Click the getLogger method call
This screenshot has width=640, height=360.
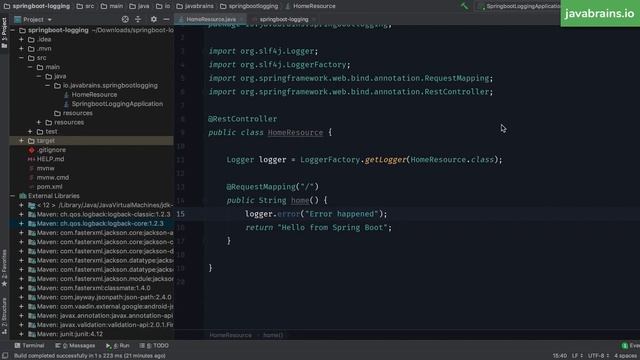(x=385, y=160)
